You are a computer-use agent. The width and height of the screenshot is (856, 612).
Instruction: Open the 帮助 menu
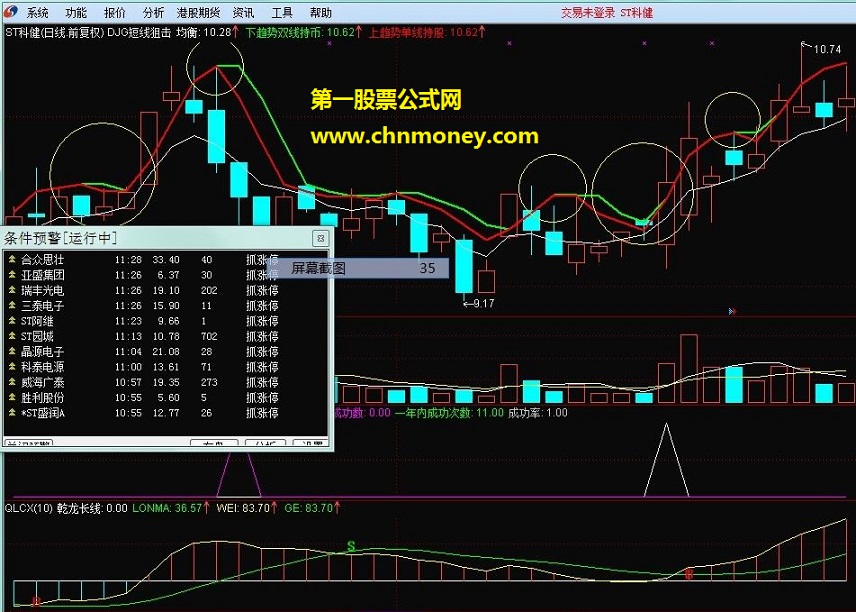pyautogui.click(x=320, y=13)
